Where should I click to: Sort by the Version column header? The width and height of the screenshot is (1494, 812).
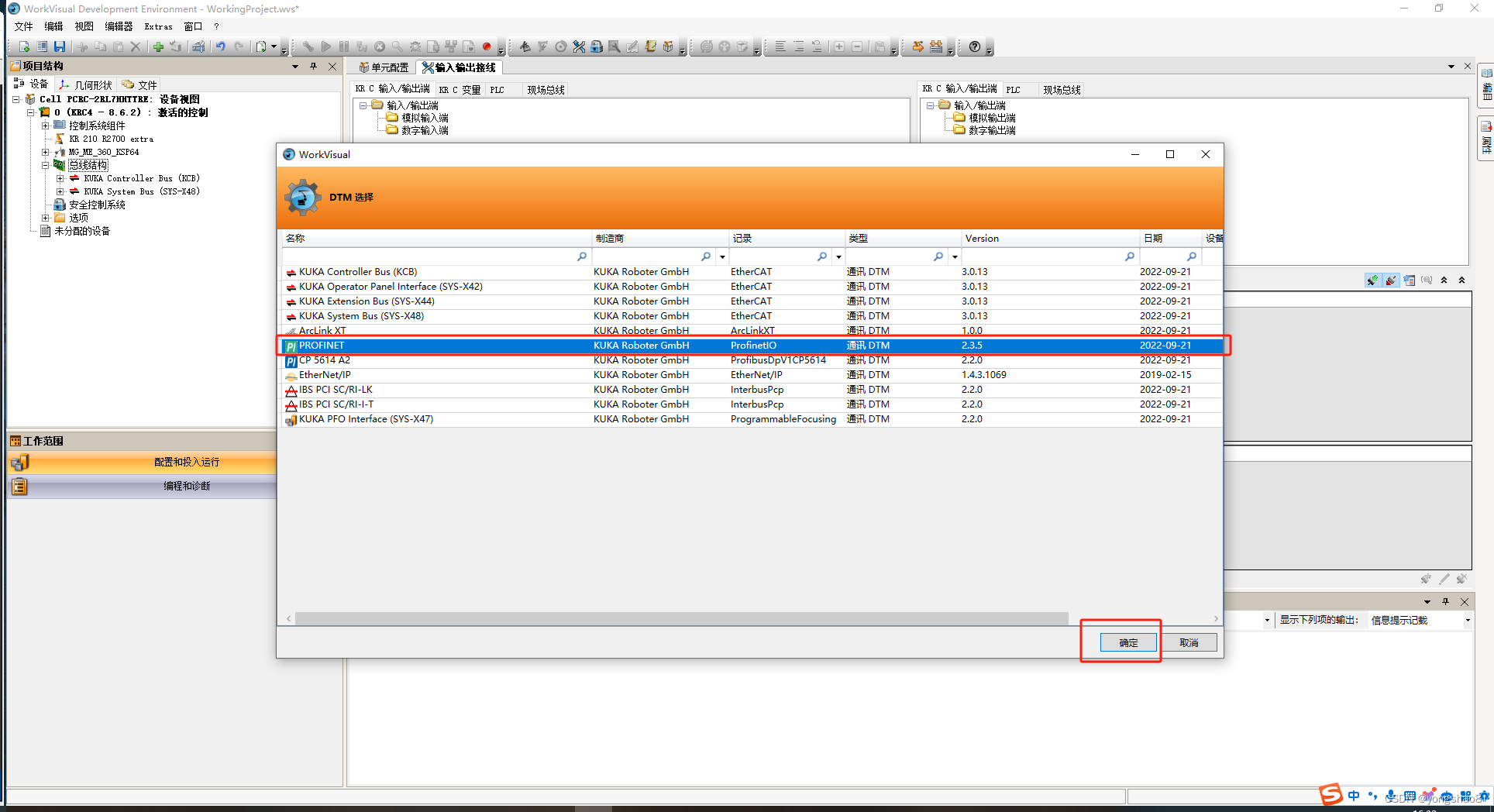tap(1049, 238)
